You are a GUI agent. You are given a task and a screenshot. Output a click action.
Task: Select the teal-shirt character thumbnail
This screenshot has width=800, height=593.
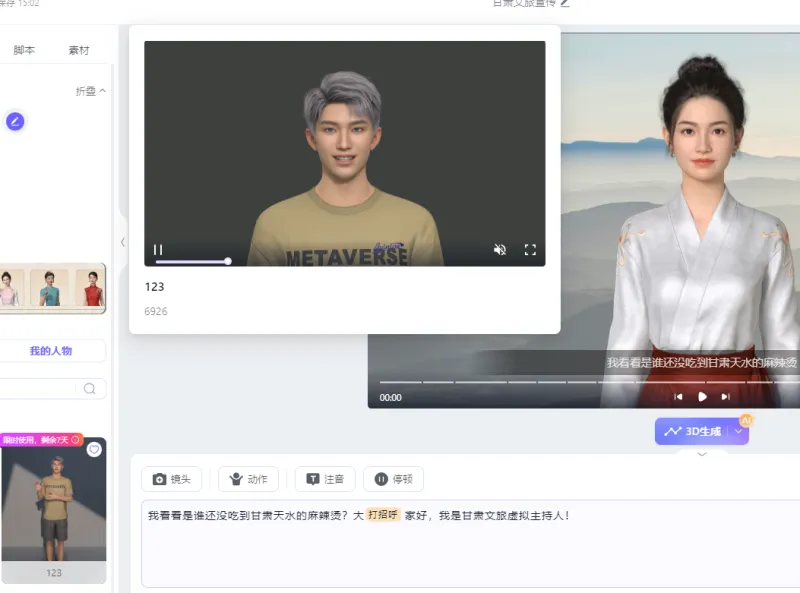coord(49,288)
